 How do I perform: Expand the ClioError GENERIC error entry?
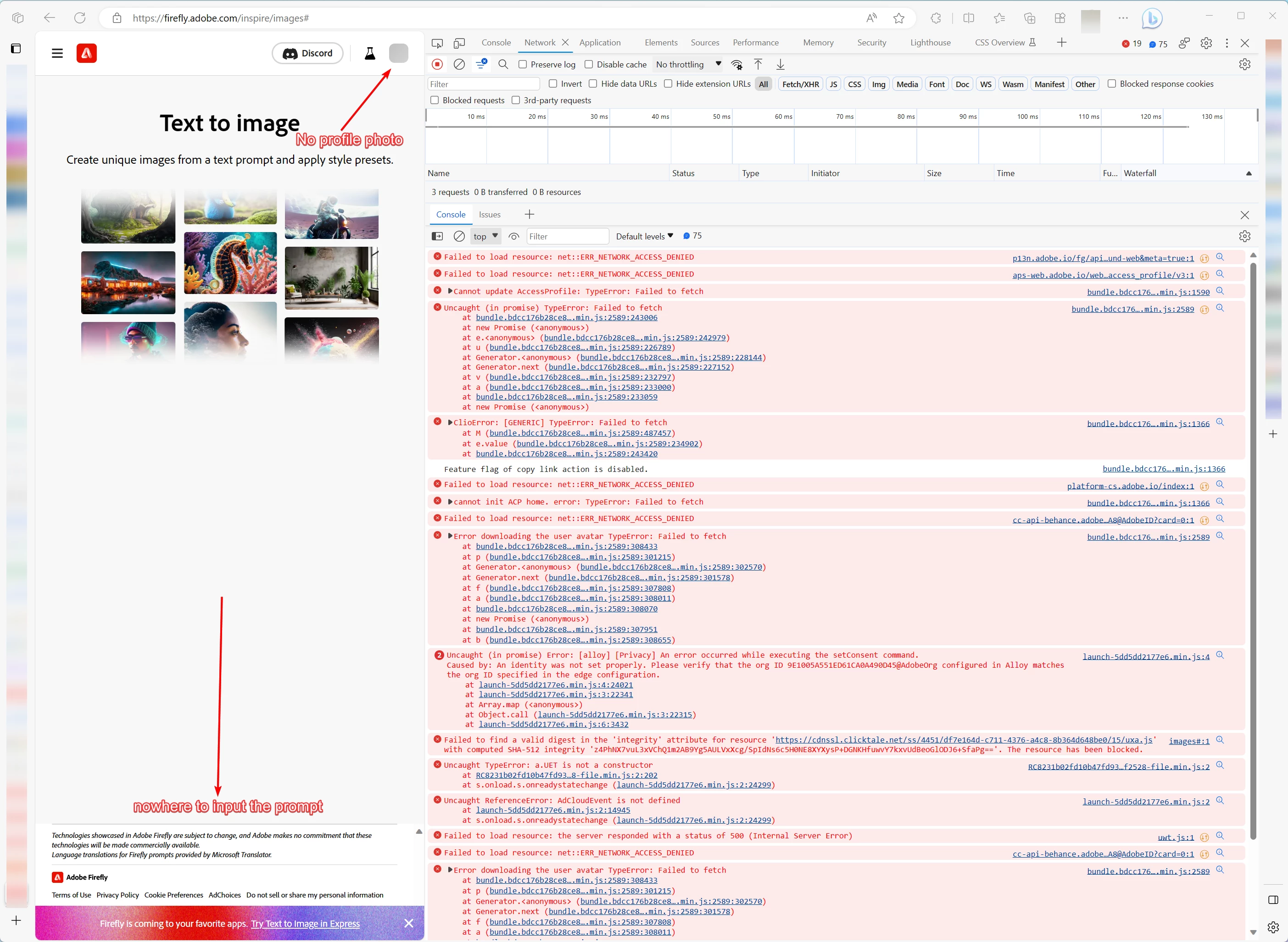click(x=450, y=422)
